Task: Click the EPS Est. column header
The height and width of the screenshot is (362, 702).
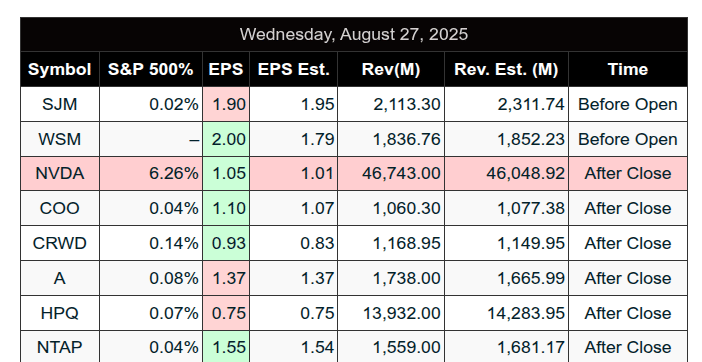Action: pyautogui.click(x=294, y=69)
